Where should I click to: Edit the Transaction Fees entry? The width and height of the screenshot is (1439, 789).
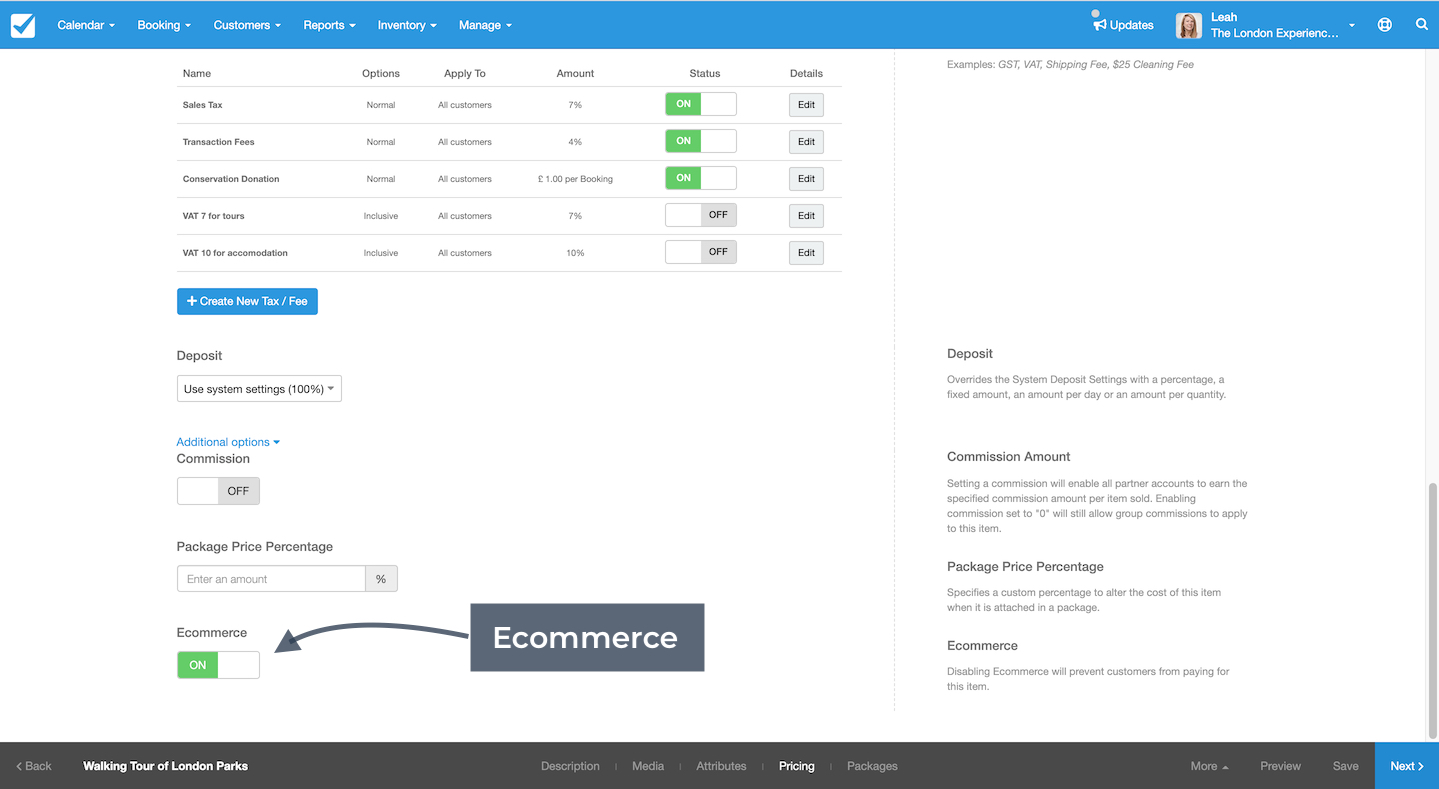[806, 141]
